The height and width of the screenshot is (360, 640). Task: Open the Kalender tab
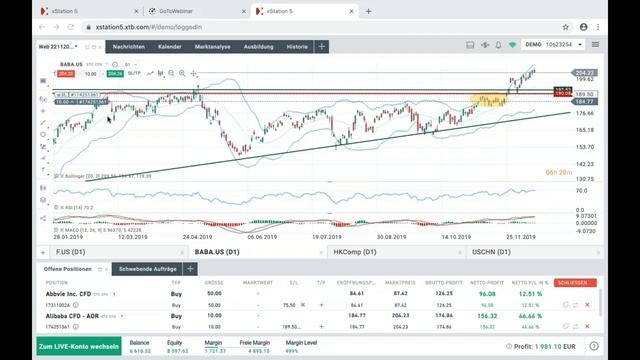coord(169,47)
